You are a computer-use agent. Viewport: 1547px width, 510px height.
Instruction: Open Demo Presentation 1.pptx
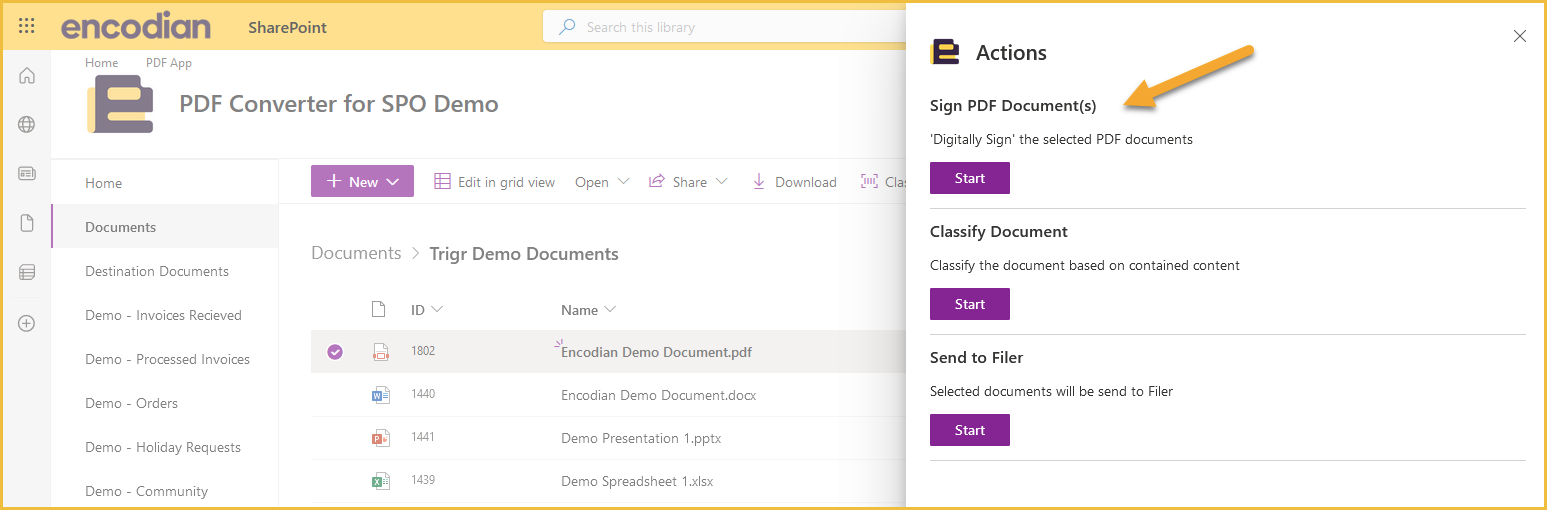[641, 438]
